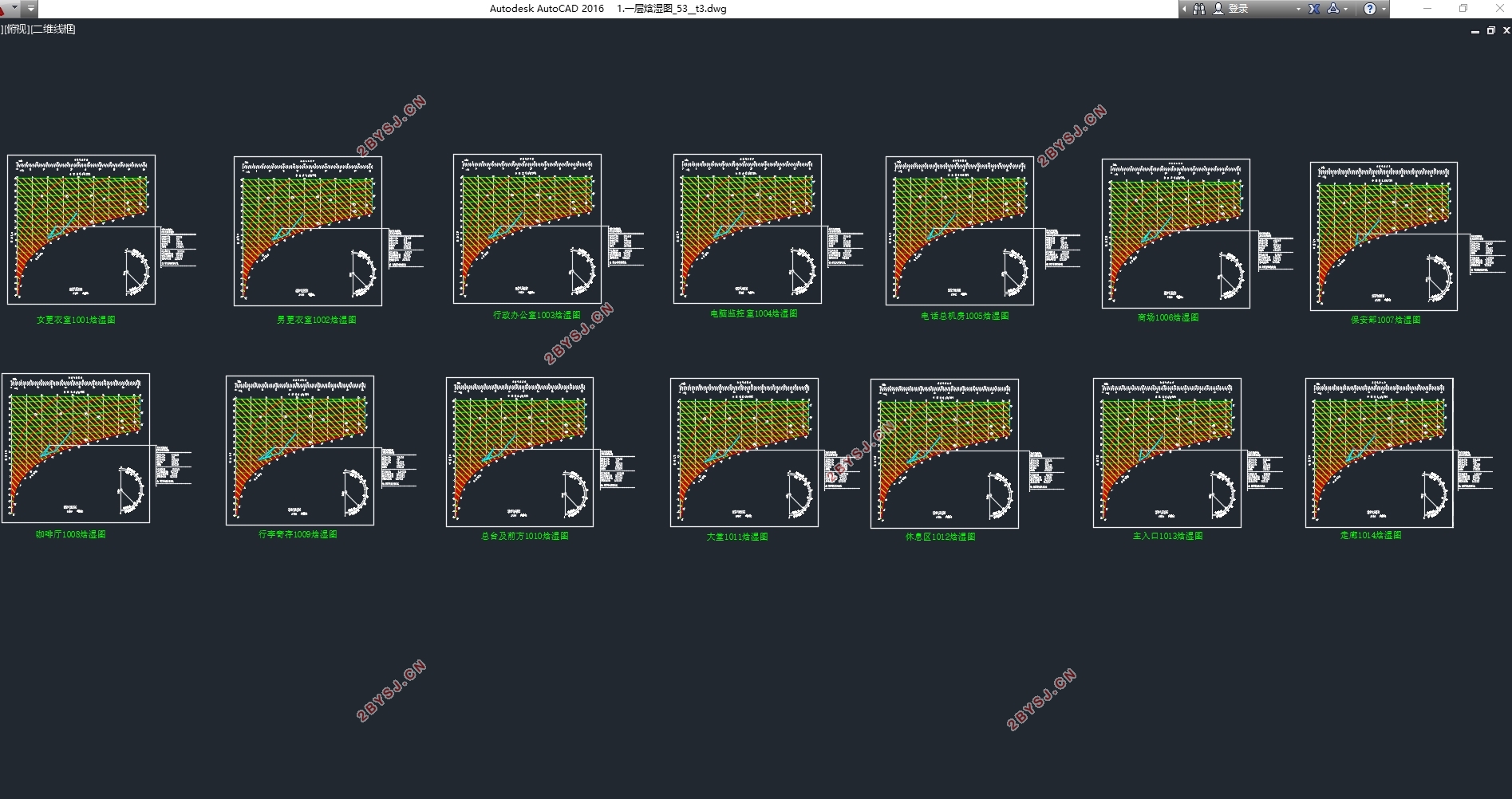Click the green text 咖啡厅1008焓湿图
Viewport: 1512px width, 799px height.
(x=71, y=534)
